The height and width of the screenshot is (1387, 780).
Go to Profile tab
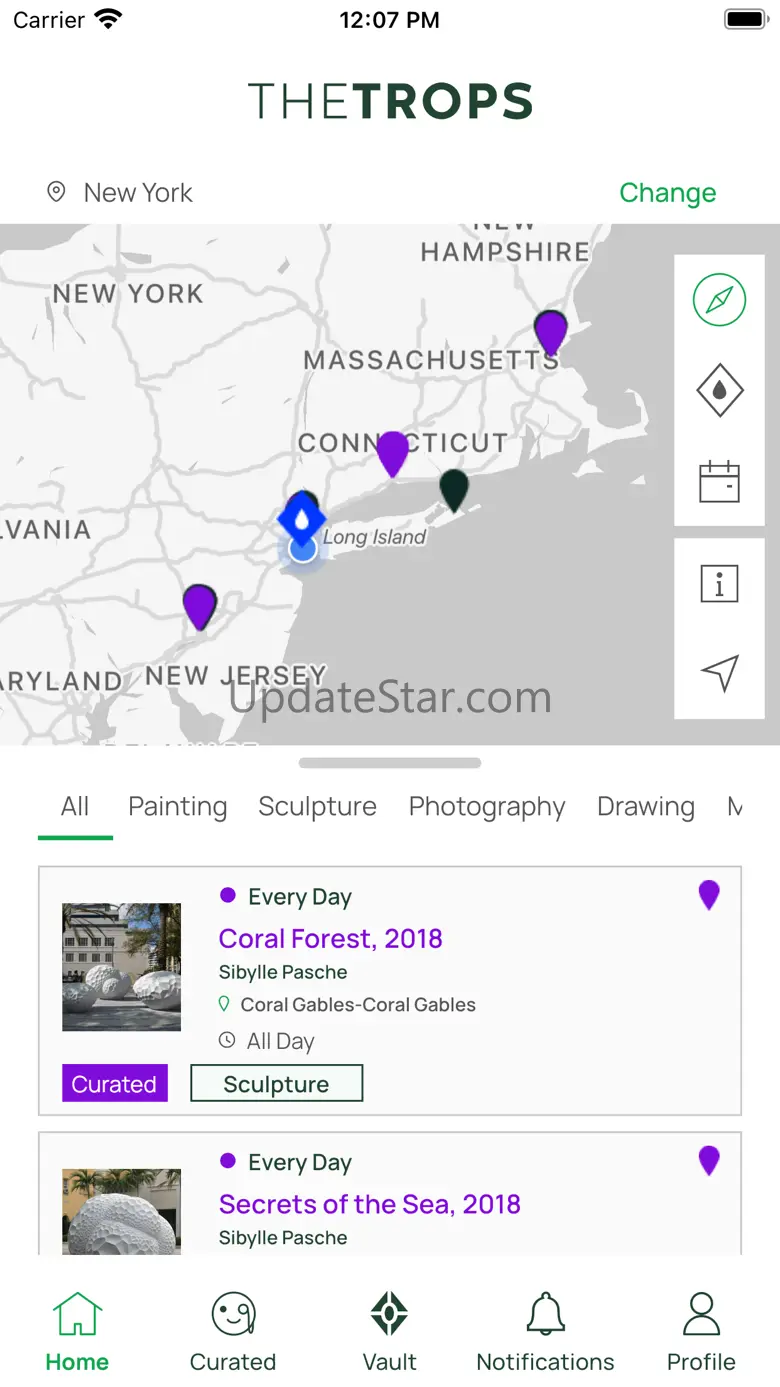[701, 1331]
